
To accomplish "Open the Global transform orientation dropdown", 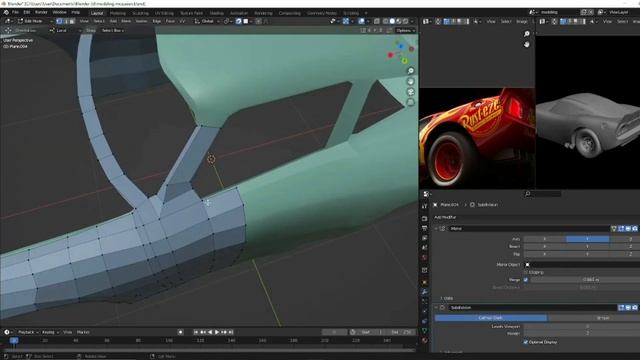I will [x=207, y=21].
